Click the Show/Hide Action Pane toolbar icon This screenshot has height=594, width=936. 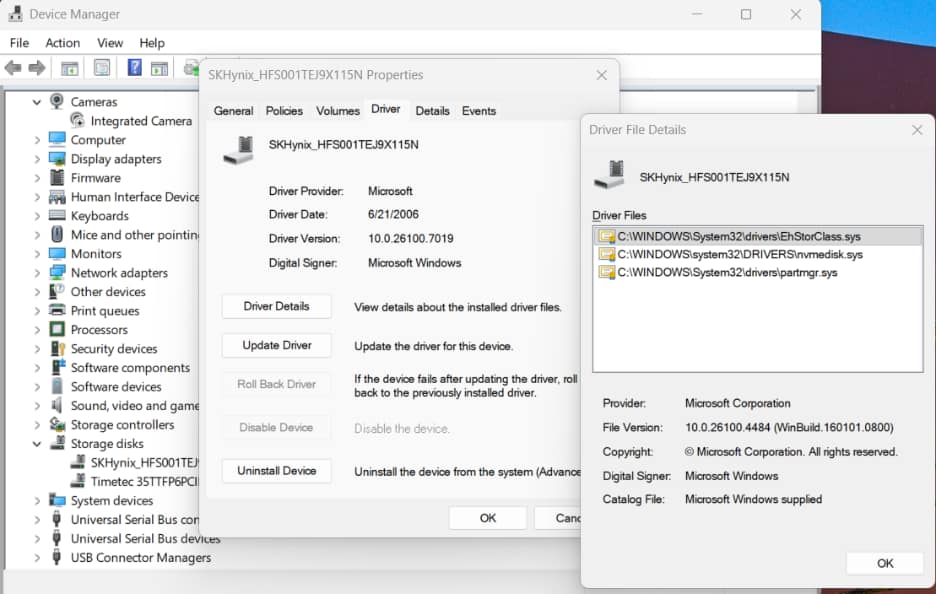[x=159, y=68]
